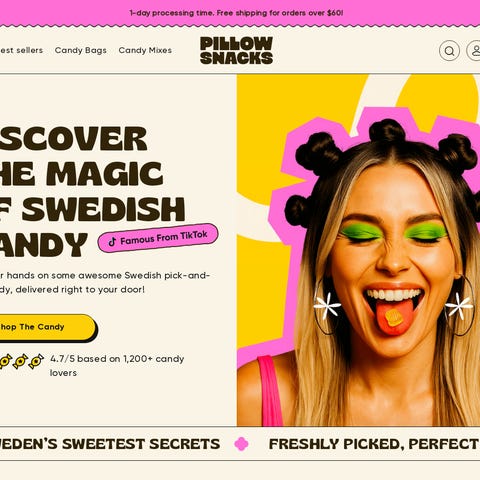
Task: Open the Best sellers menu item
Action: [21, 50]
